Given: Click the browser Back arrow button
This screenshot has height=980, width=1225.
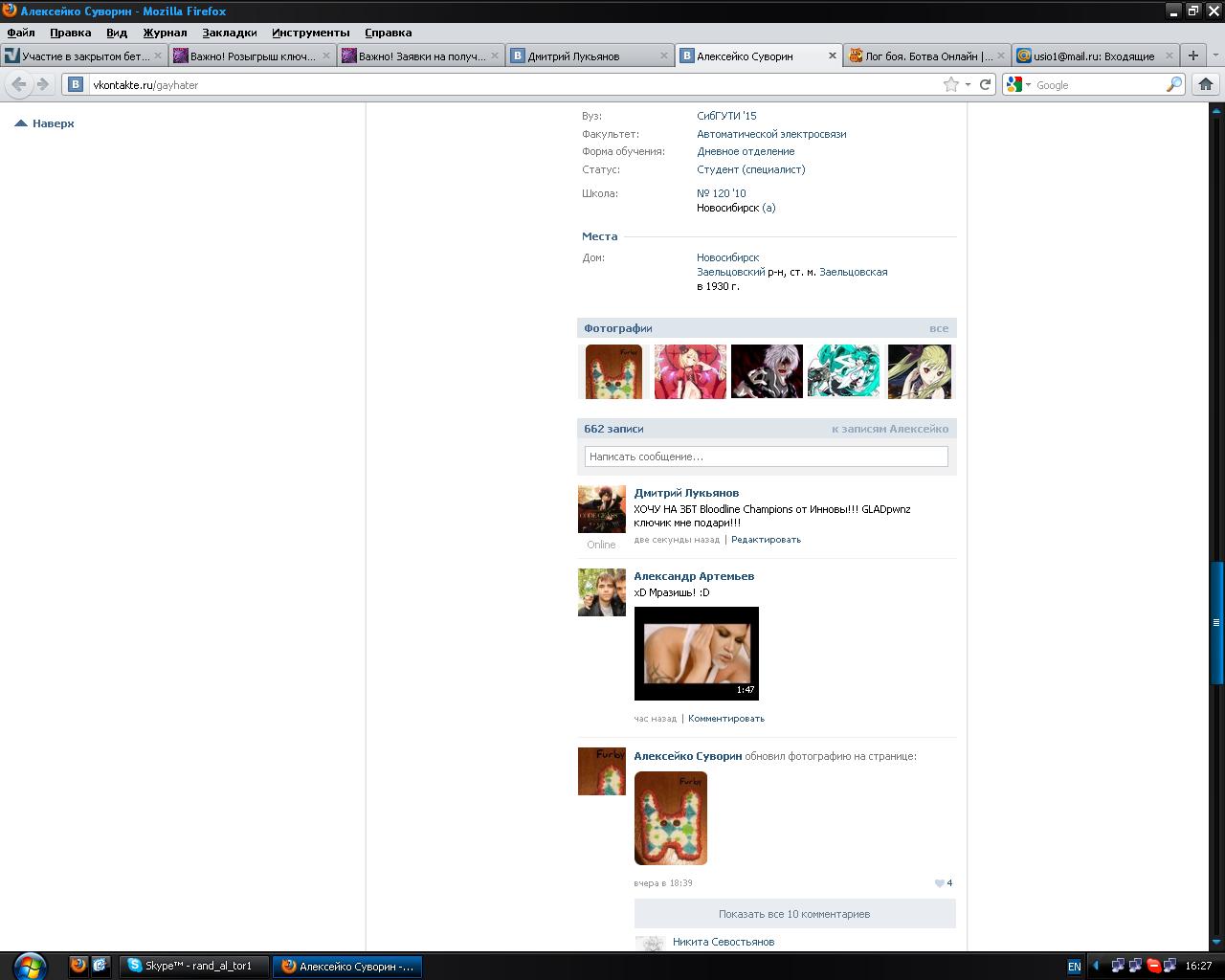Looking at the screenshot, I should (19, 84).
